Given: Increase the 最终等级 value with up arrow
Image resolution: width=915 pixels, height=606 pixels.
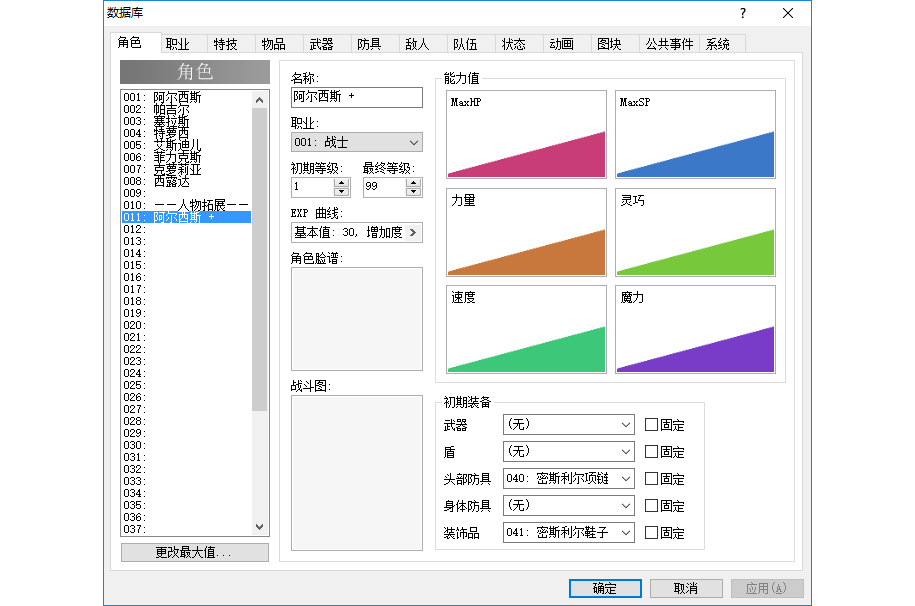Looking at the screenshot, I should coord(414,183).
